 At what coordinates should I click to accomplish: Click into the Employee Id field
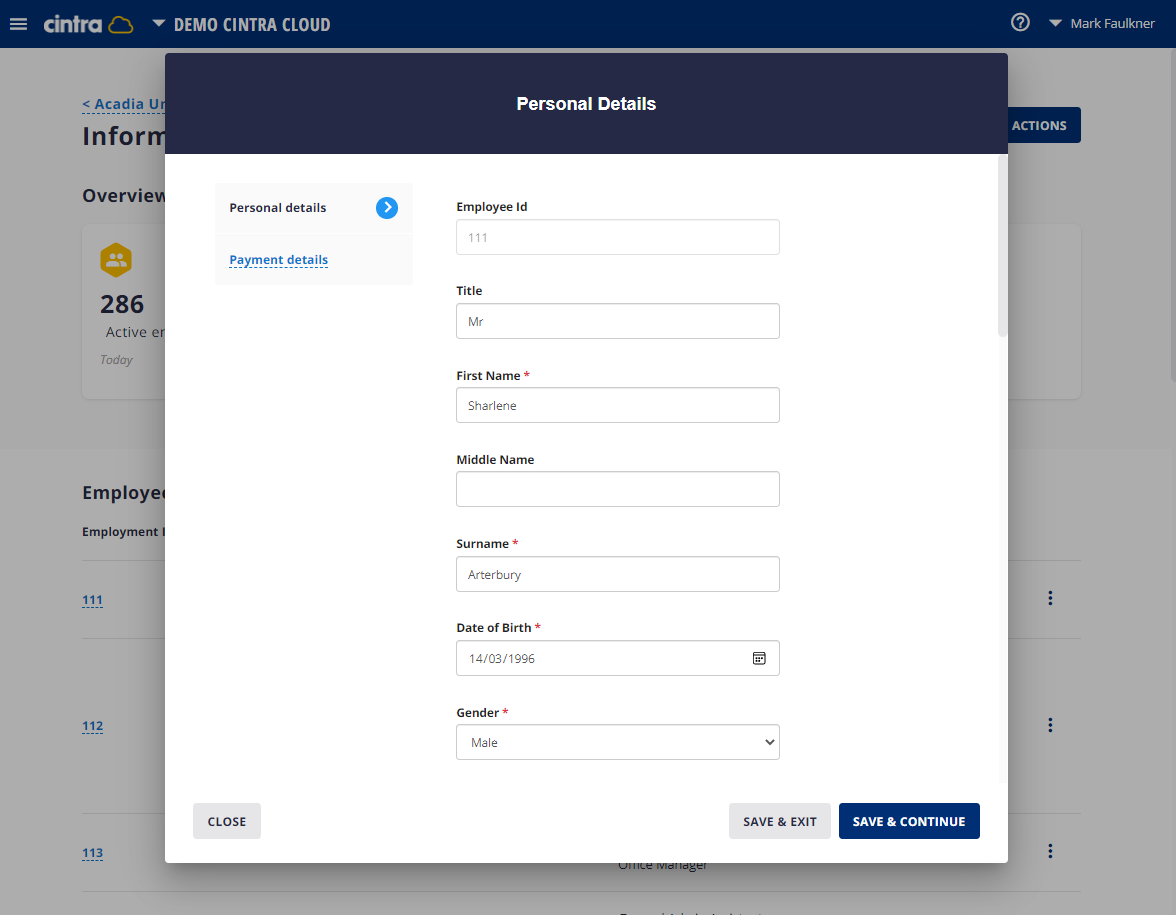pyautogui.click(x=617, y=237)
